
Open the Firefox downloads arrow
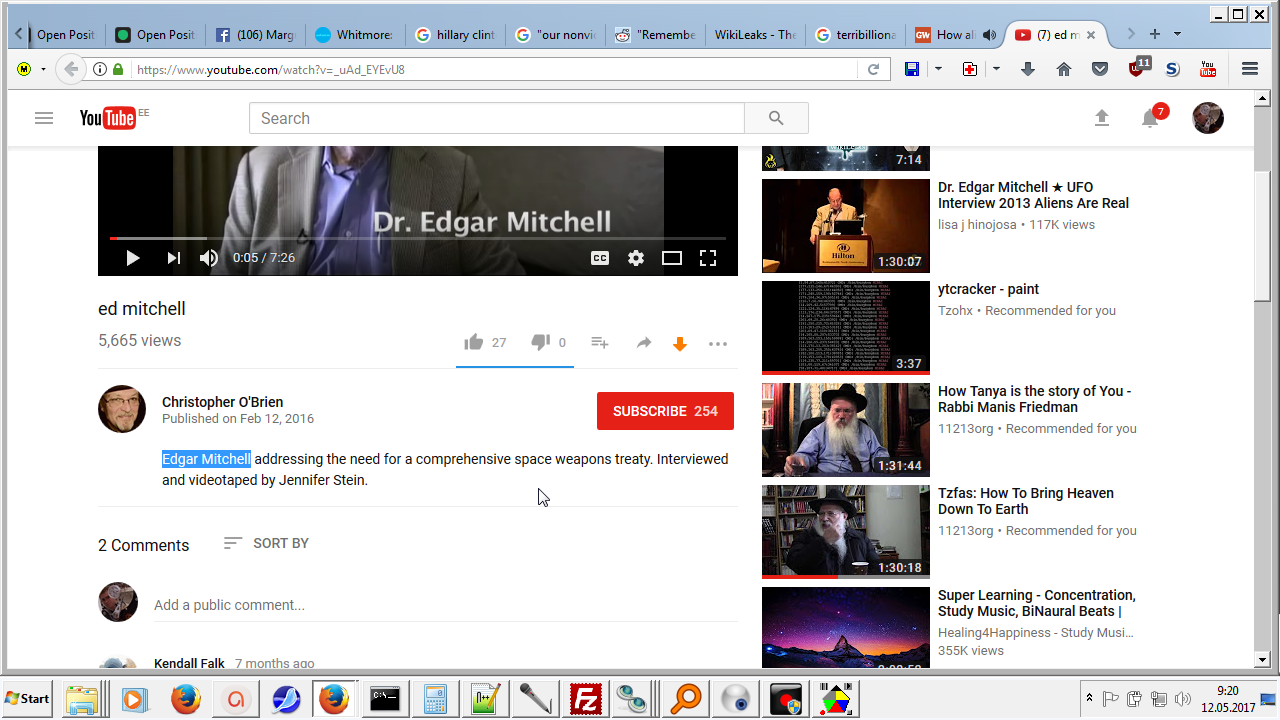(1028, 69)
